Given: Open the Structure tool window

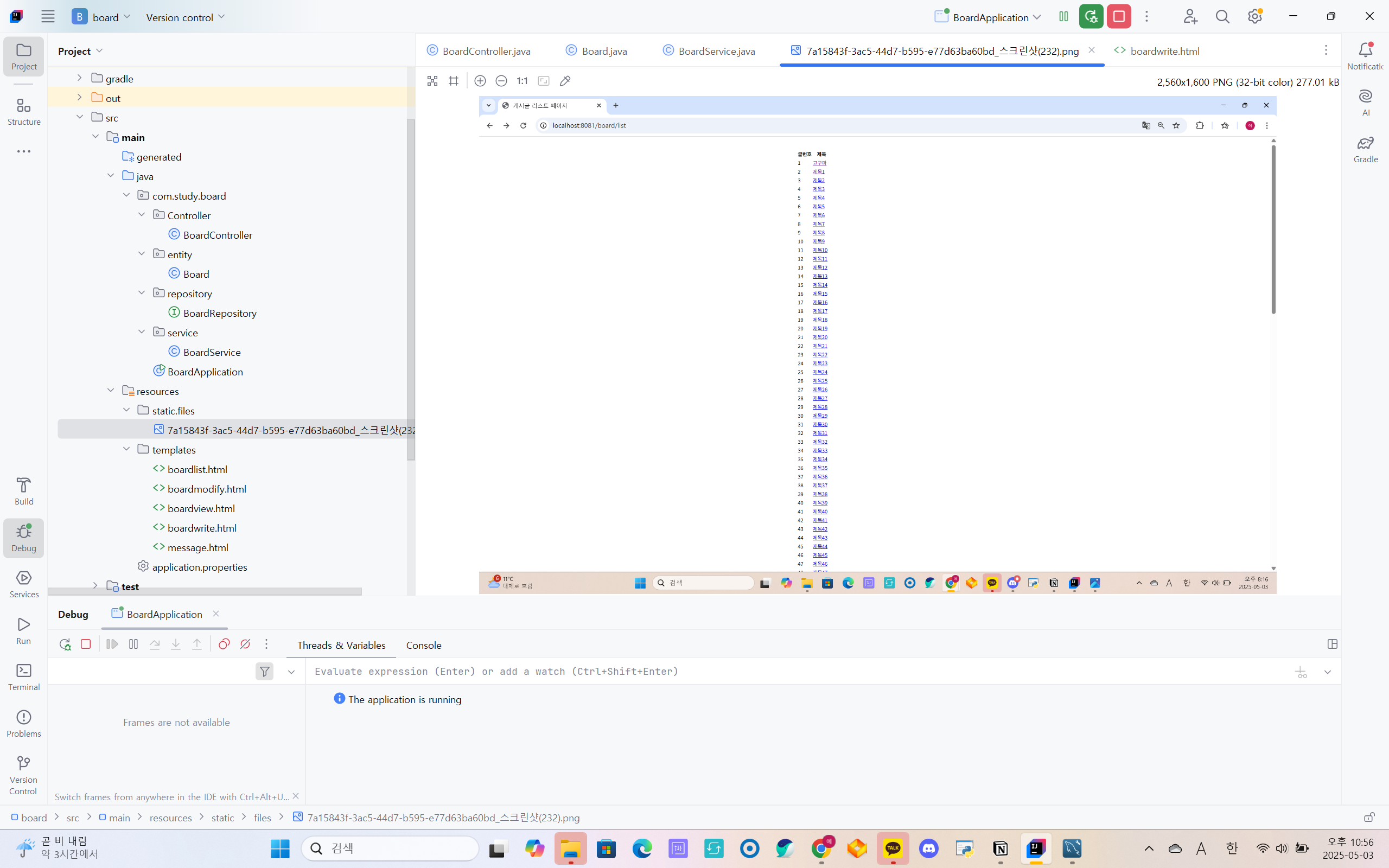Looking at the screenshot, I should point(23,111).
